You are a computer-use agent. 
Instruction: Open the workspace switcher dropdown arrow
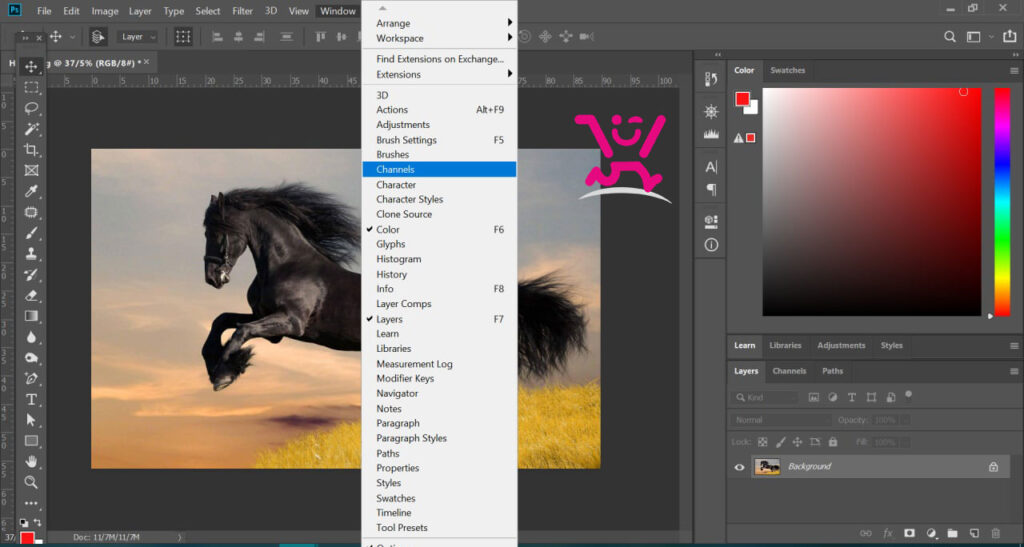pos(991,37)
